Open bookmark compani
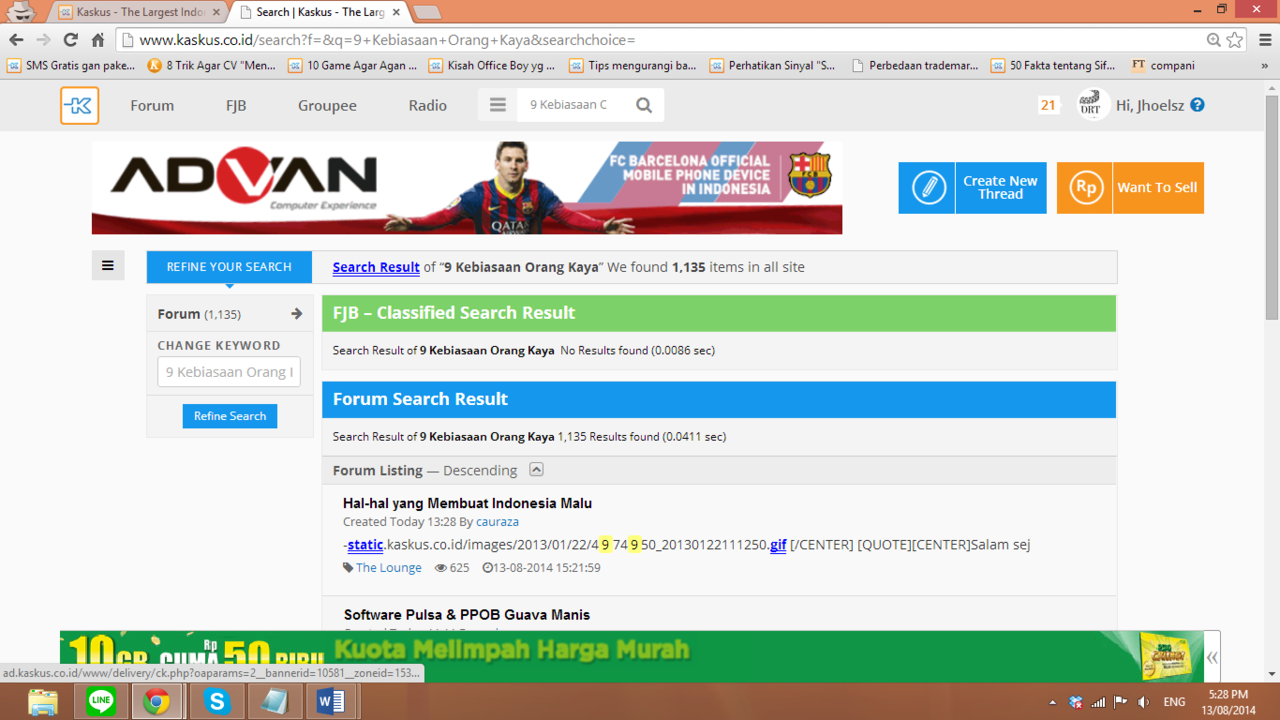Screen dimensions: 1280x720 click(x=1163, y=65)
